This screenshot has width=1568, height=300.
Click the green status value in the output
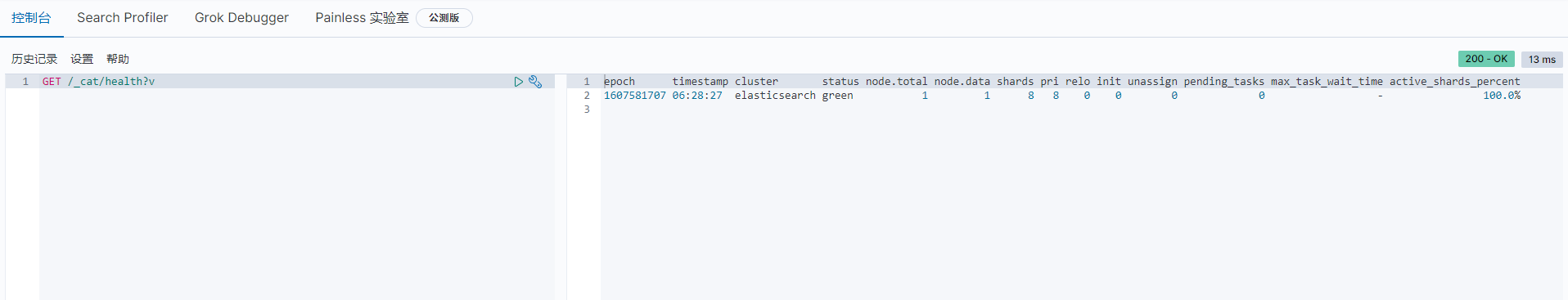point(837,96)
